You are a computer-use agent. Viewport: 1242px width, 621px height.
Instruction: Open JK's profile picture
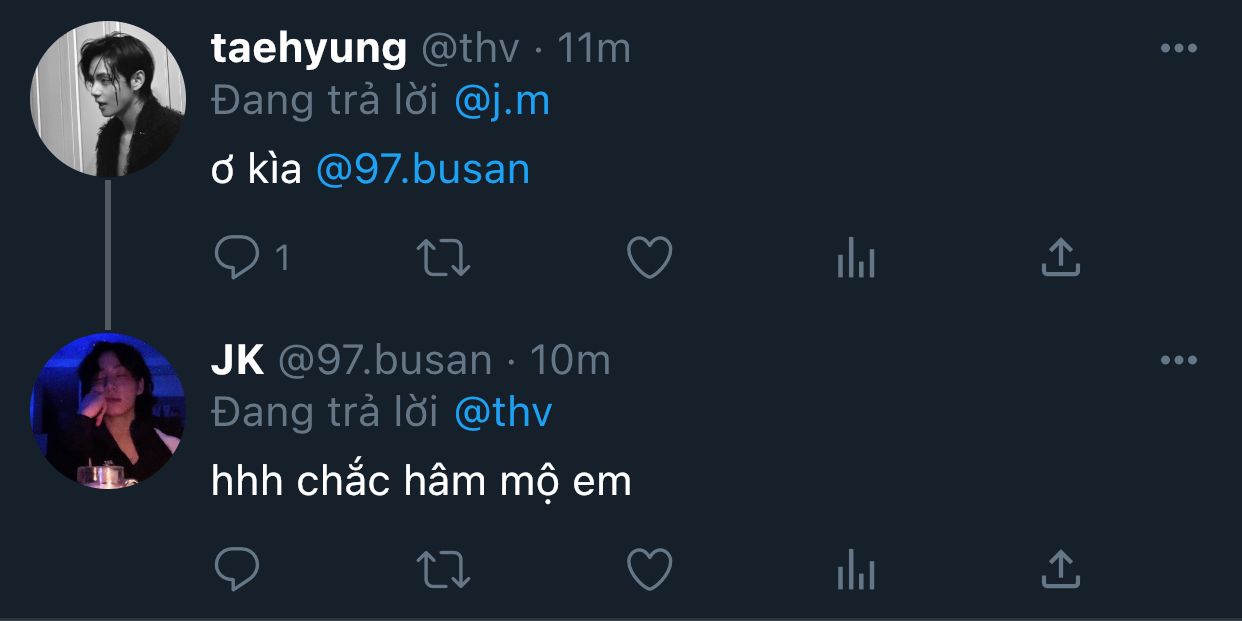(108, 410)
